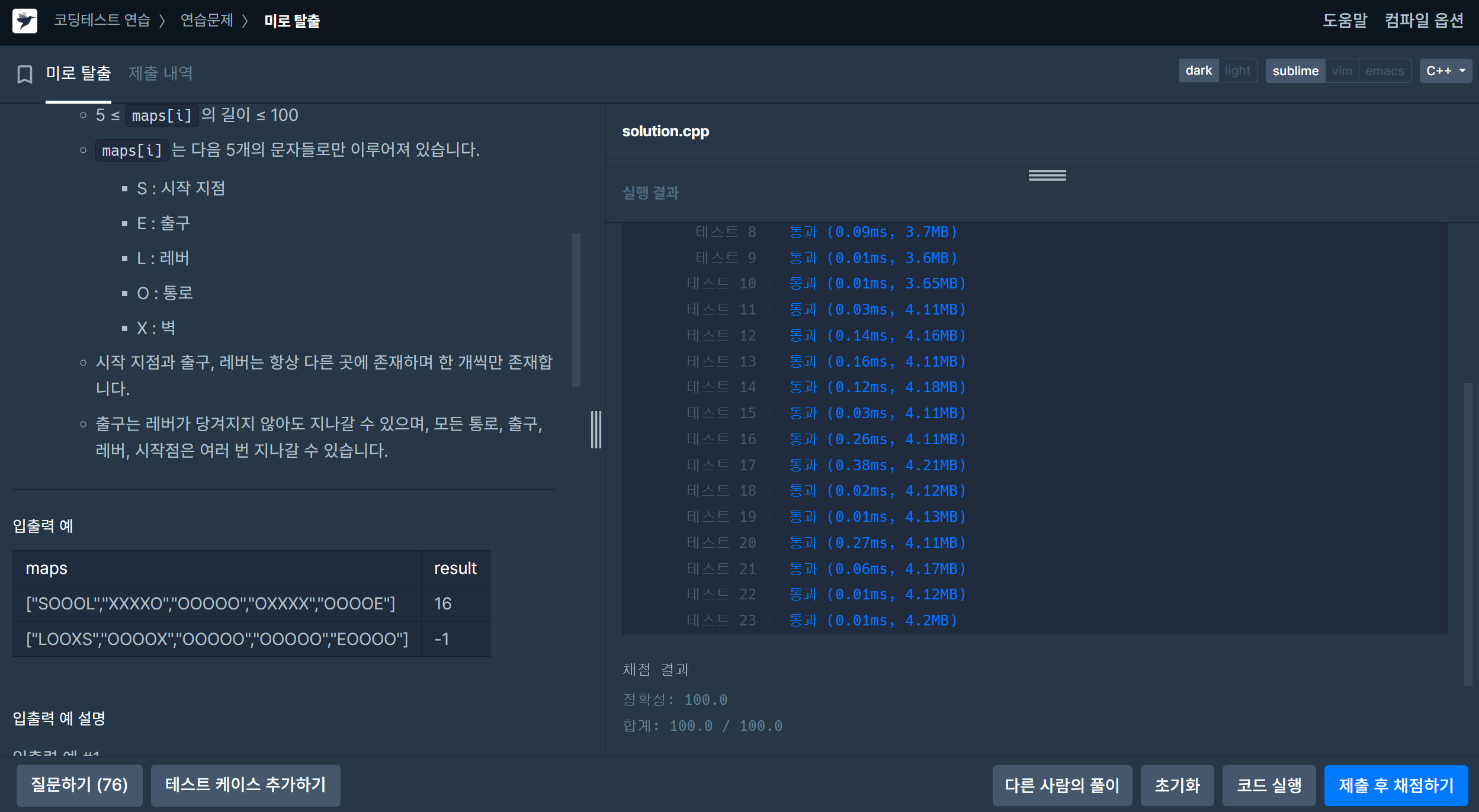Switch editor theme to dark

pyautogui.click(x=1198, y=71)
